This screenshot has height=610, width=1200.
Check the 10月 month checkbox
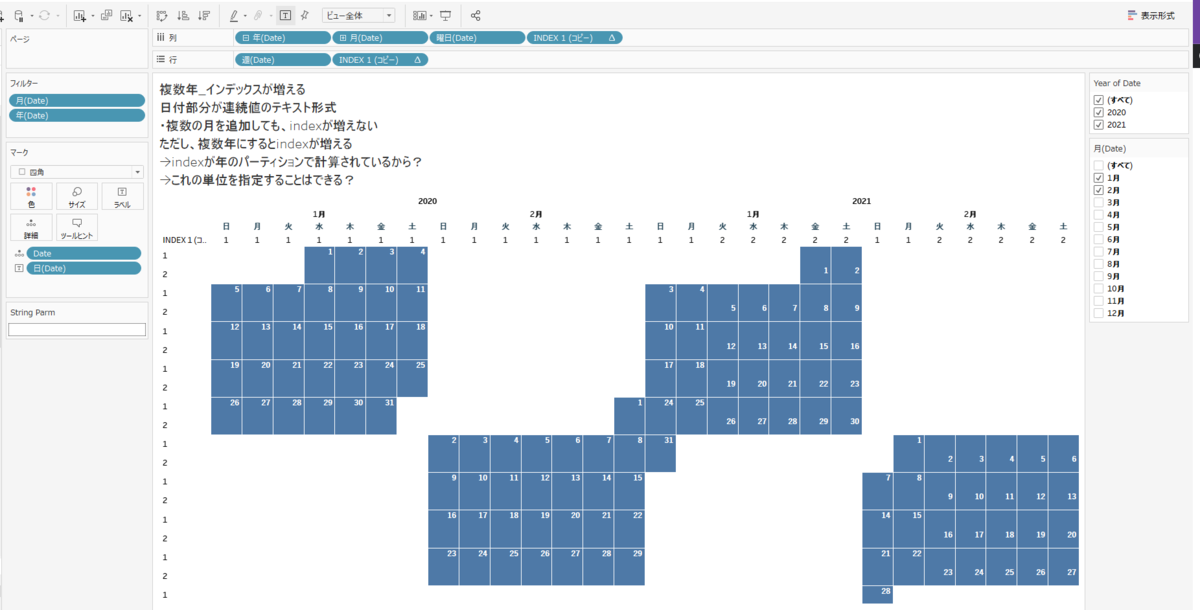pyautogui.click(x=1099, y=288)
